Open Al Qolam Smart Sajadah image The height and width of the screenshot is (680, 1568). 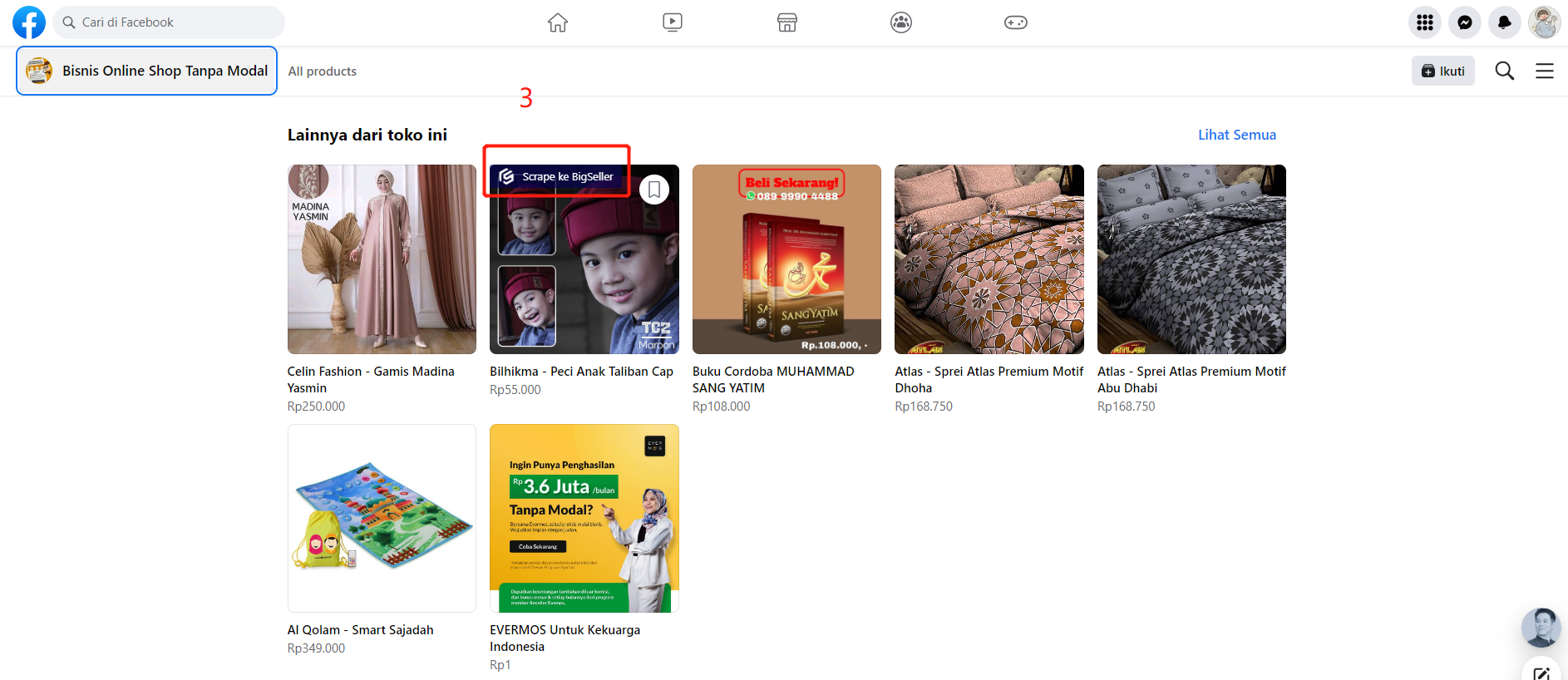tap(382, 519)
